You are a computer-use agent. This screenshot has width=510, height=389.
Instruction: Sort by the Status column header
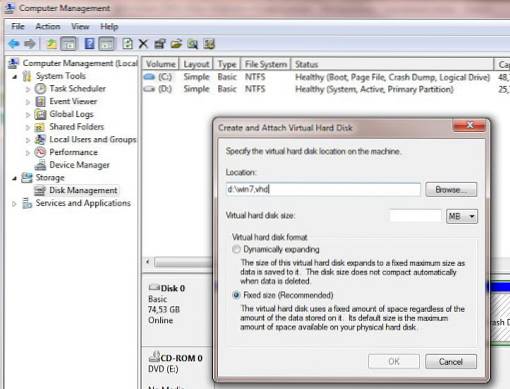[x=392, y=64]
